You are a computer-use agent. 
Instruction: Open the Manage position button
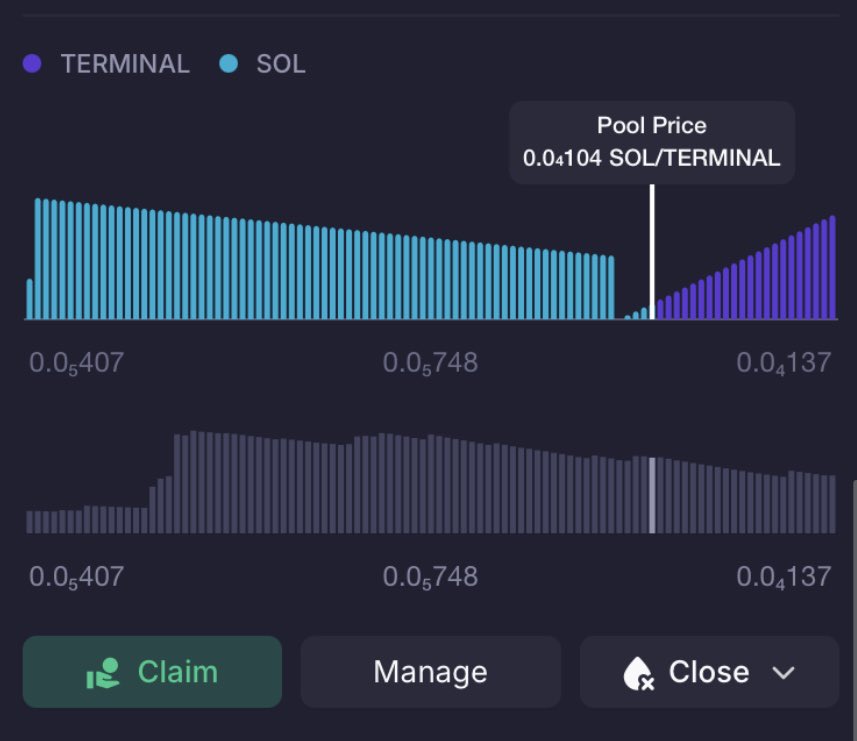click(x=431, y=672)
